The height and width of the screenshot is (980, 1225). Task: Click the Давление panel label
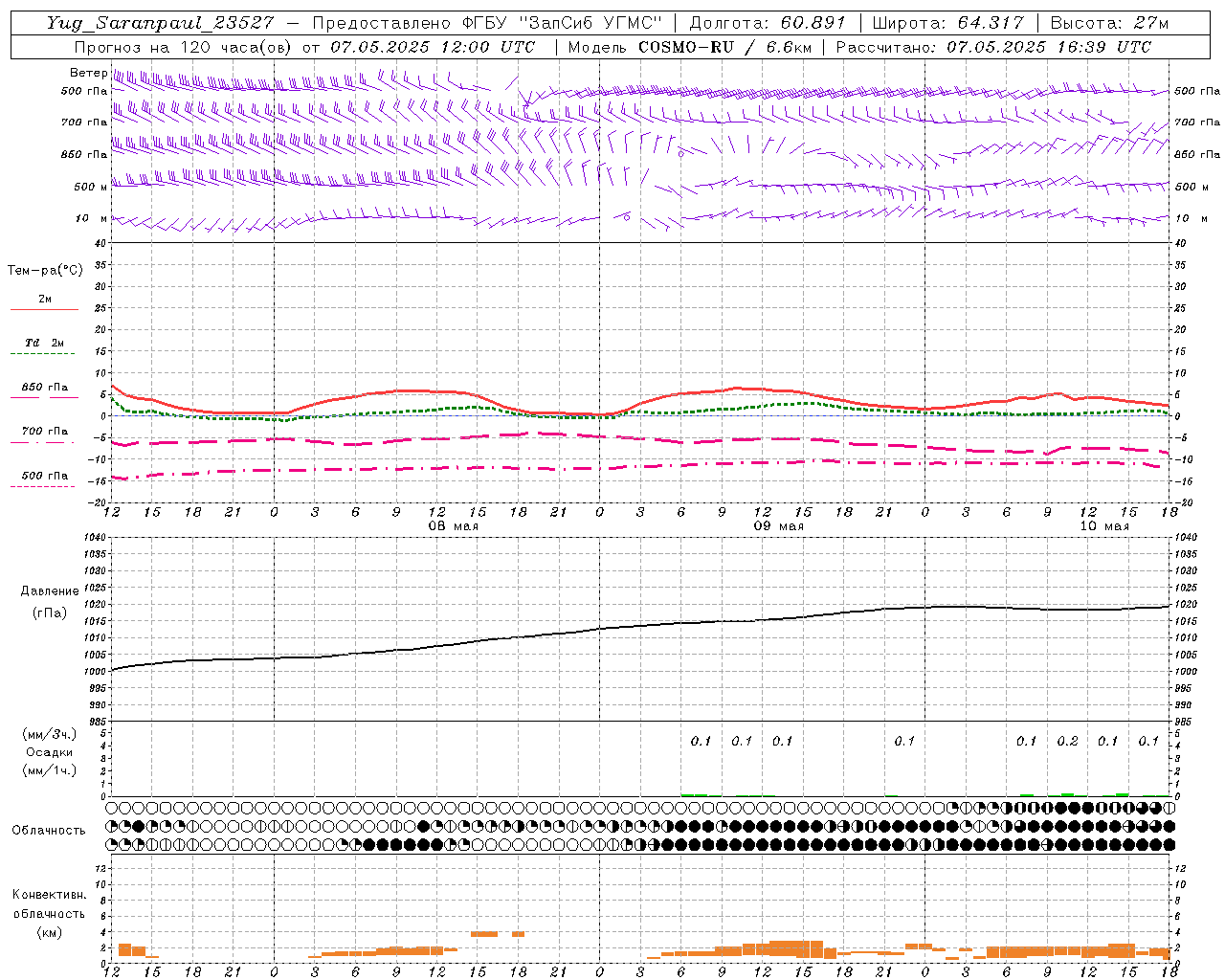(50, 591)
